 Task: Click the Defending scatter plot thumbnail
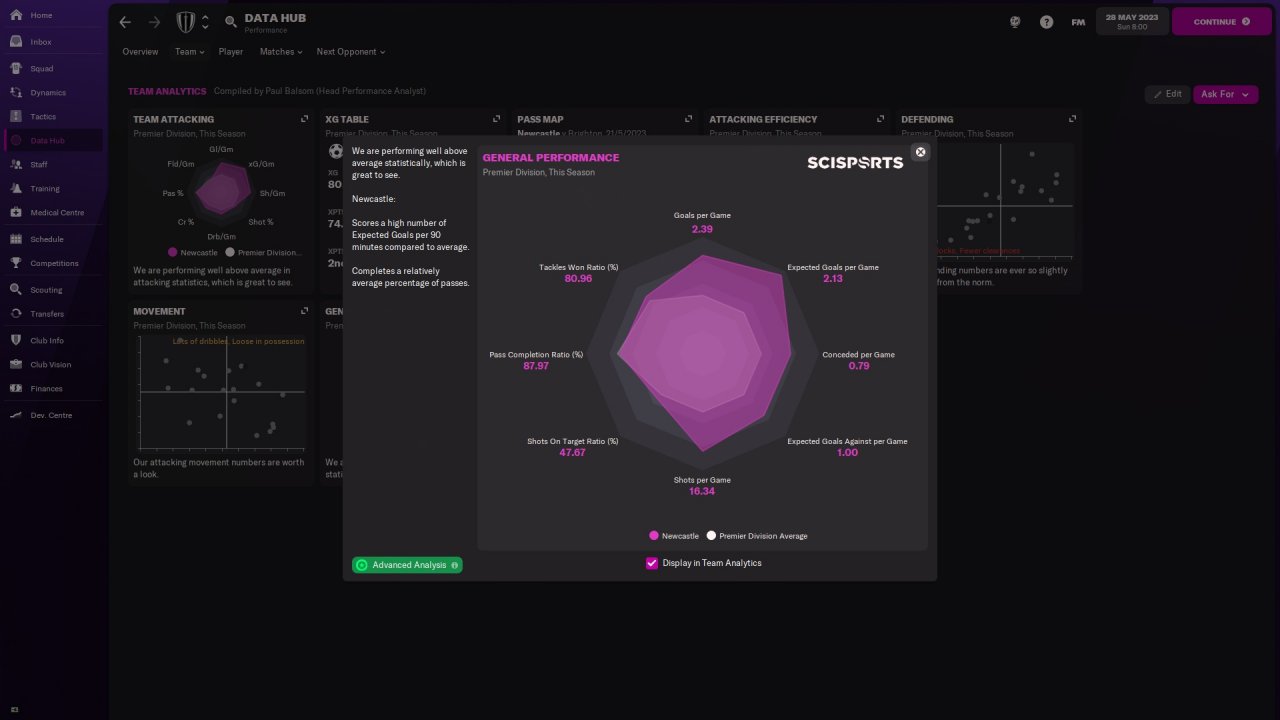pyautogui.click(x=1002, y=198)
